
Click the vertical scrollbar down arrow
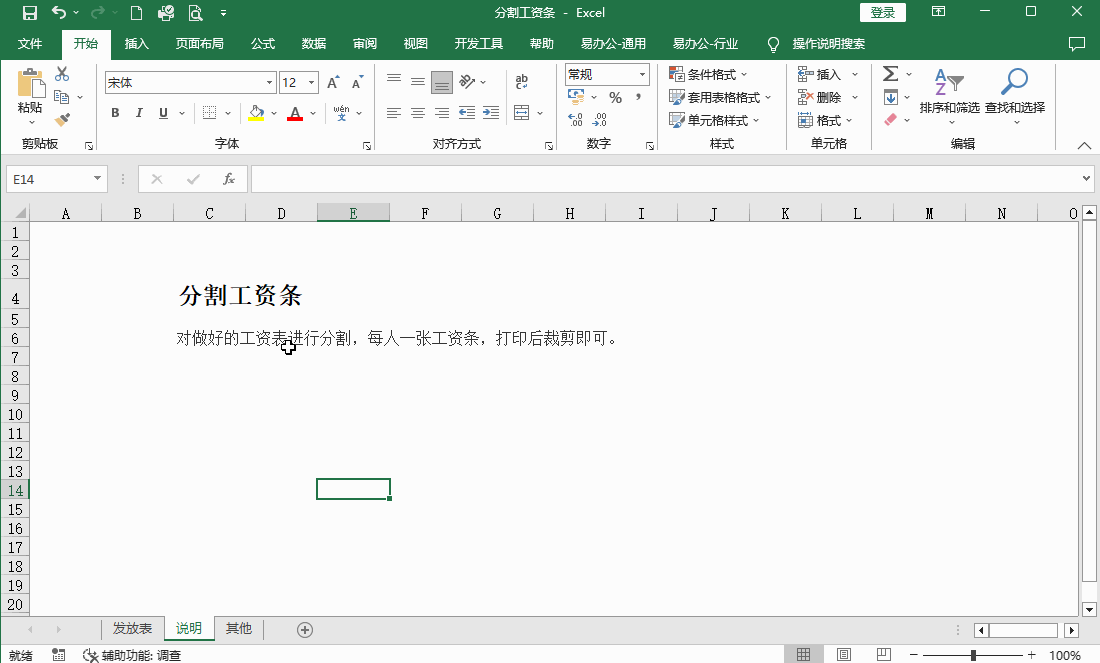[1089, 609]
